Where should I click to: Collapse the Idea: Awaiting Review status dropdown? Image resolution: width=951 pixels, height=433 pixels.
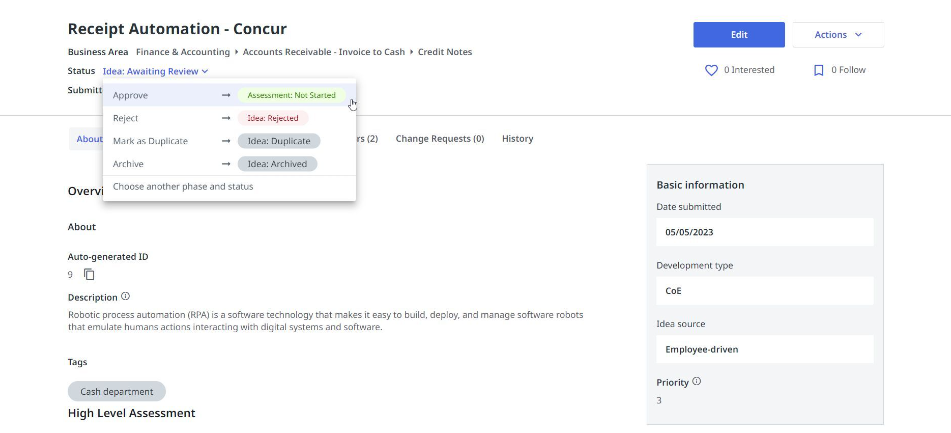click(x=155, y=71)
